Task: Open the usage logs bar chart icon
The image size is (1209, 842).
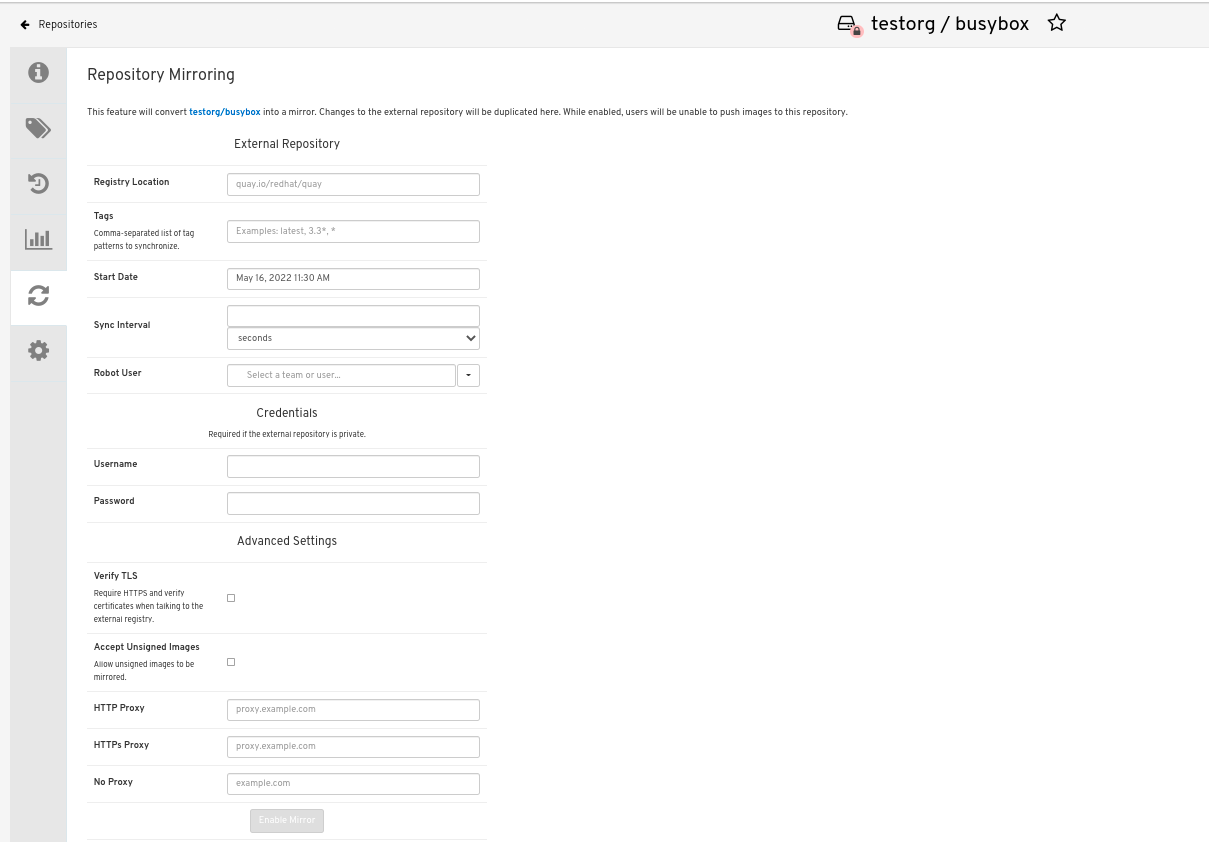Action: click(x=38, y=239)
